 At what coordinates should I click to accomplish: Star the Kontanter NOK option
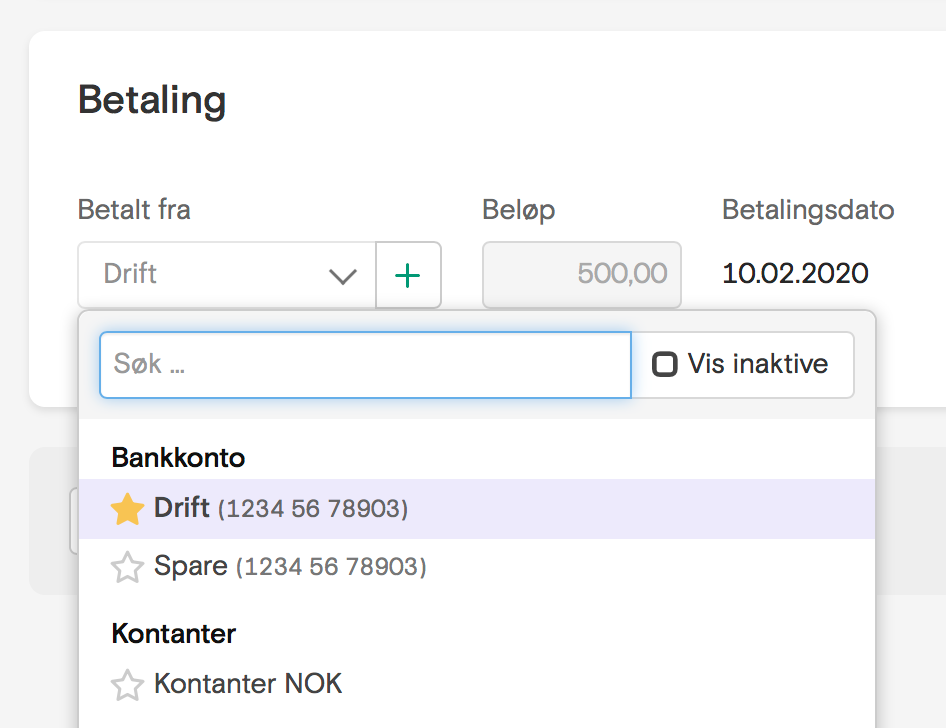127,685
